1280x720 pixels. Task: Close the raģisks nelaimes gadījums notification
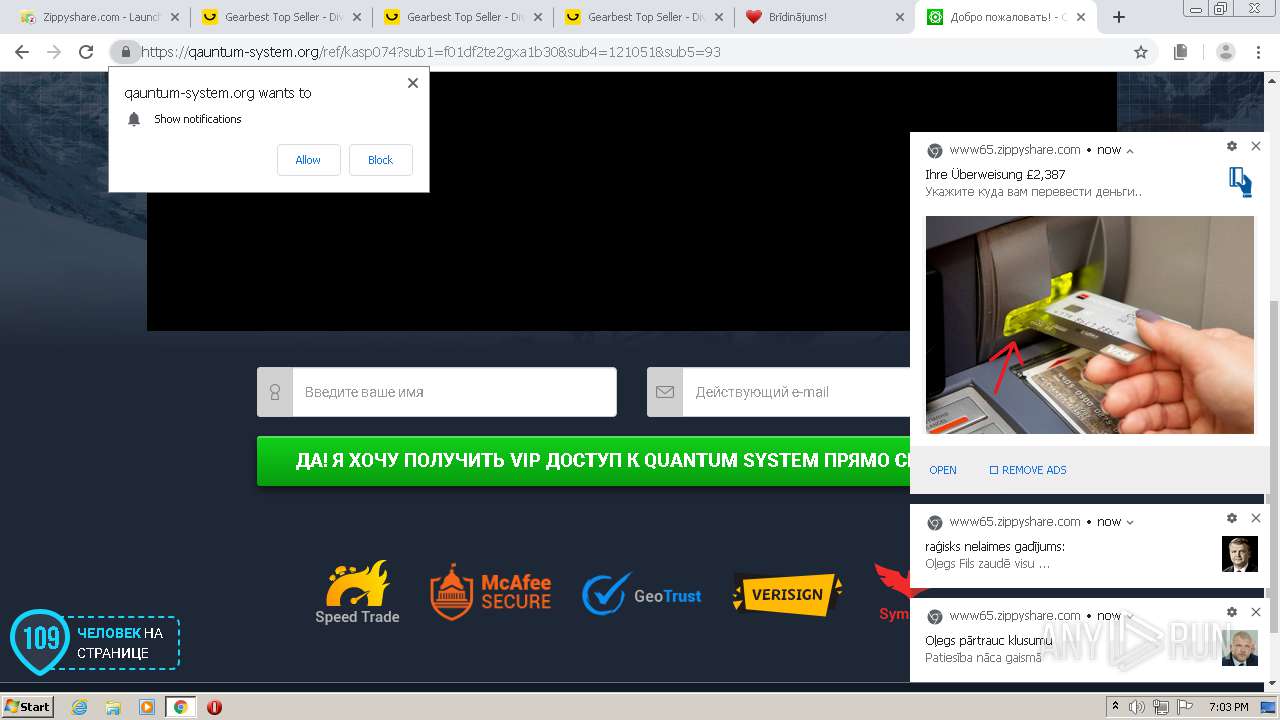(1256, 518)
